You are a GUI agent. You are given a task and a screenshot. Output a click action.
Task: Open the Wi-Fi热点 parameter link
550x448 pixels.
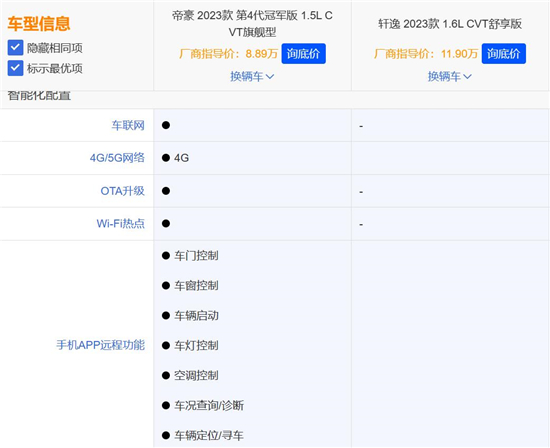pos(120,223)
